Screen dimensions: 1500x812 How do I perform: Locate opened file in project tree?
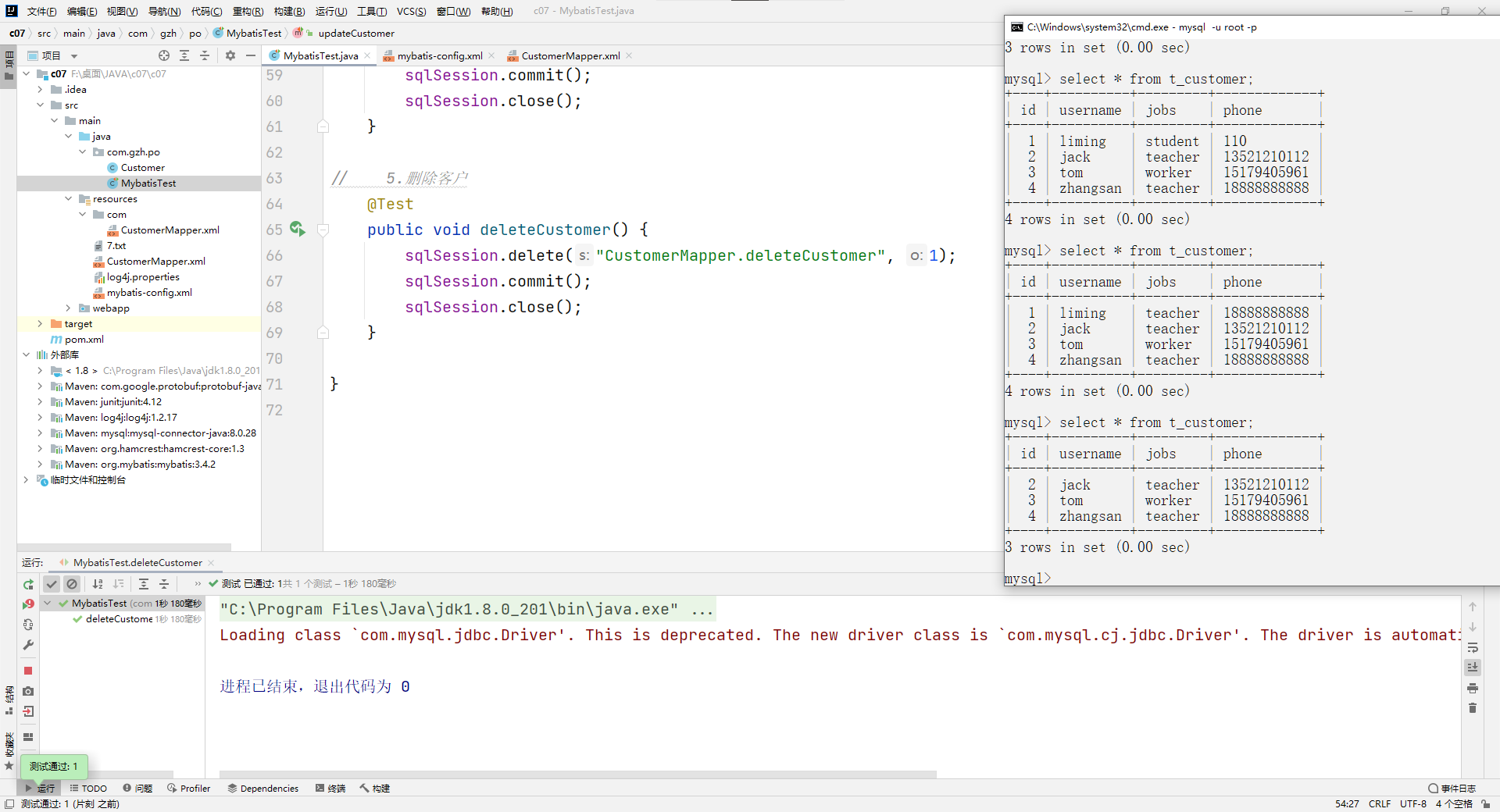(x=164, y=55)
